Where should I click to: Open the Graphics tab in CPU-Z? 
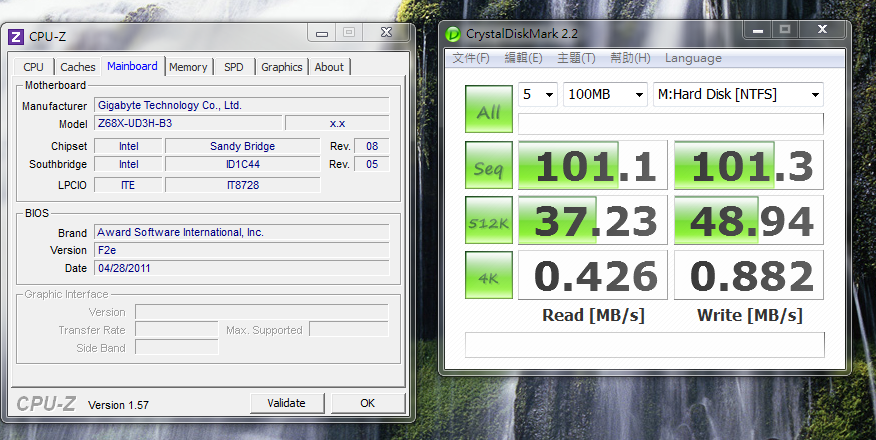coord(282,67)
